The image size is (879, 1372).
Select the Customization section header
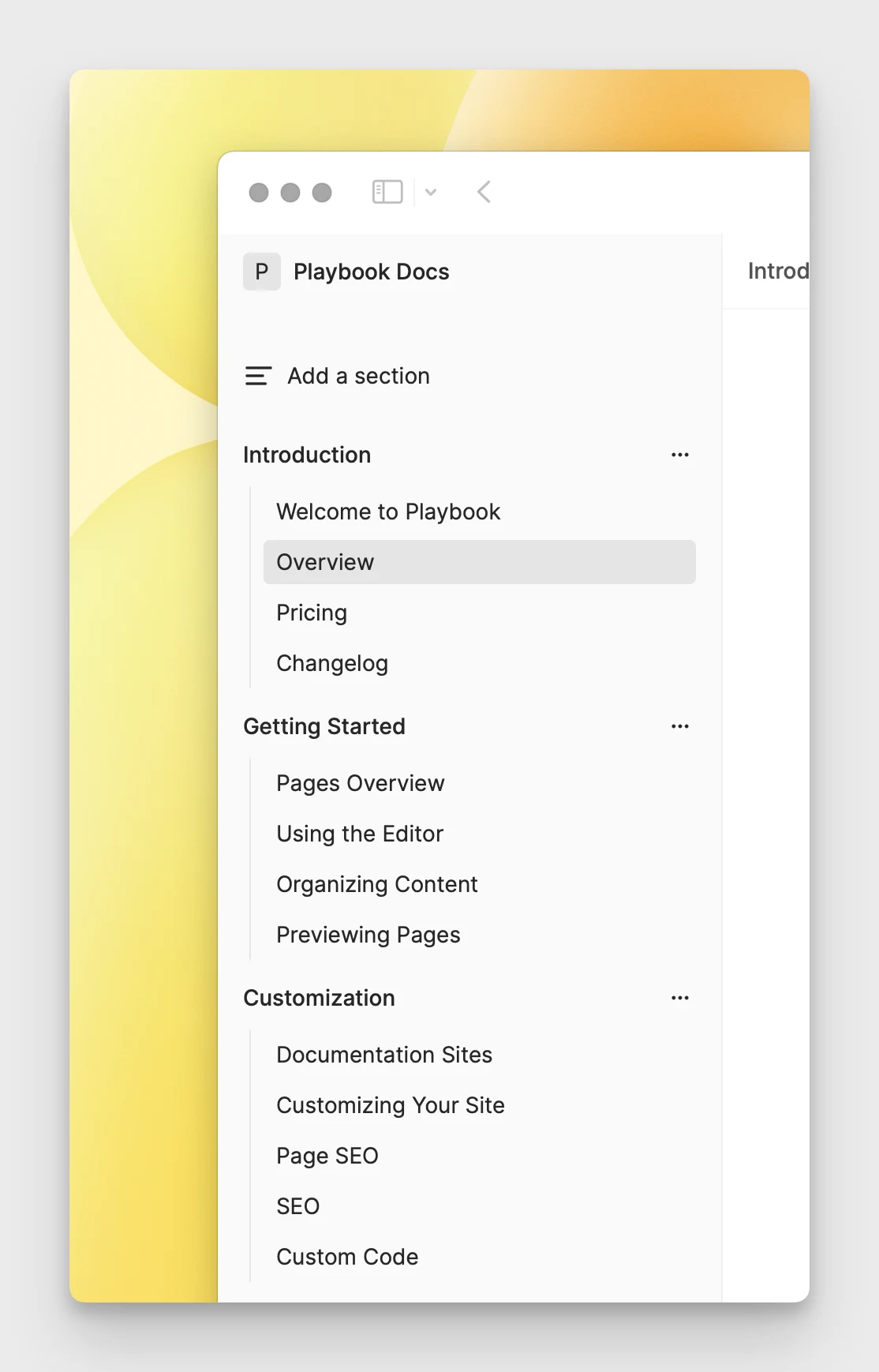pyautogui.click(x=319, y=998)
